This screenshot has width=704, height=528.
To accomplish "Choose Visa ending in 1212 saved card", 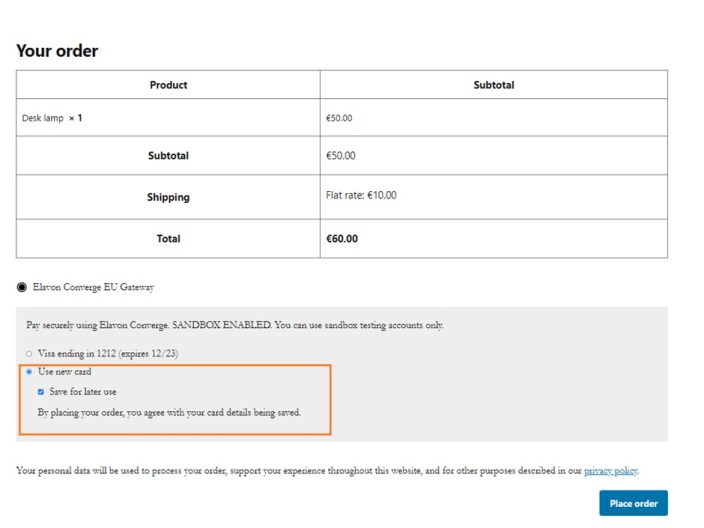I will (x=29, y=354).
